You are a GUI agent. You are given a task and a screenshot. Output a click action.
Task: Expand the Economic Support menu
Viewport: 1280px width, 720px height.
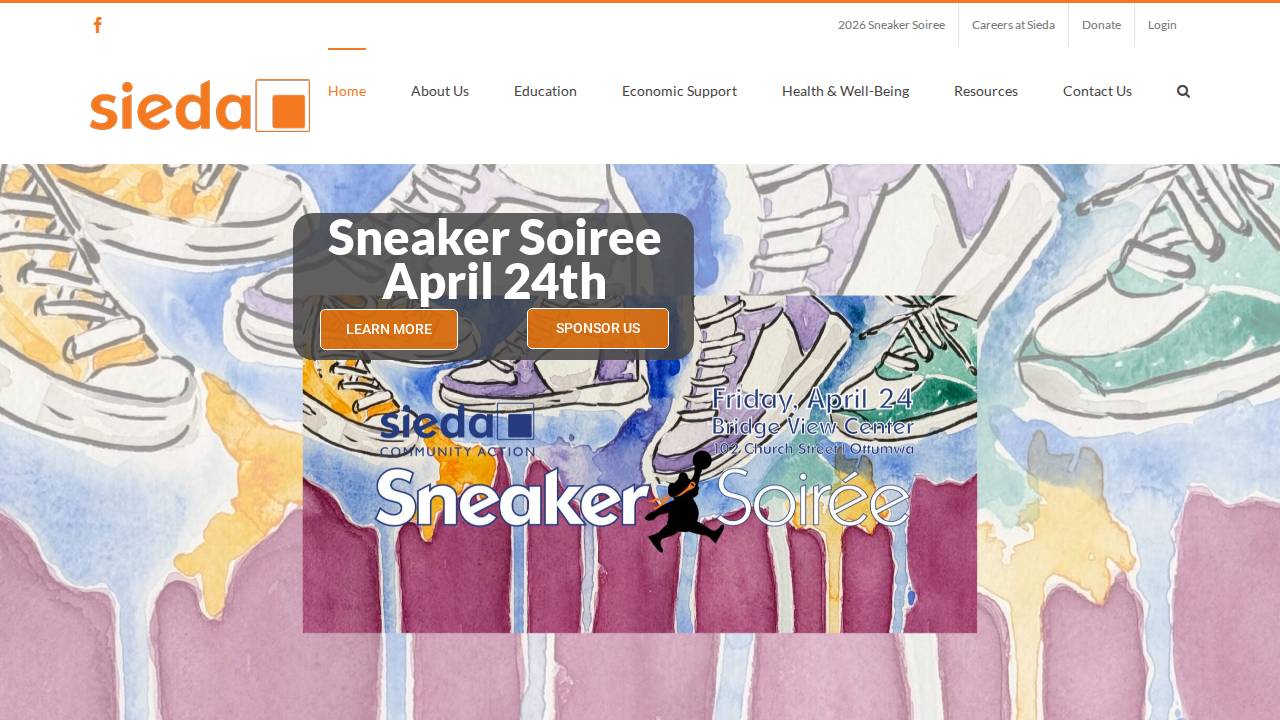click(x=679, y=91)
